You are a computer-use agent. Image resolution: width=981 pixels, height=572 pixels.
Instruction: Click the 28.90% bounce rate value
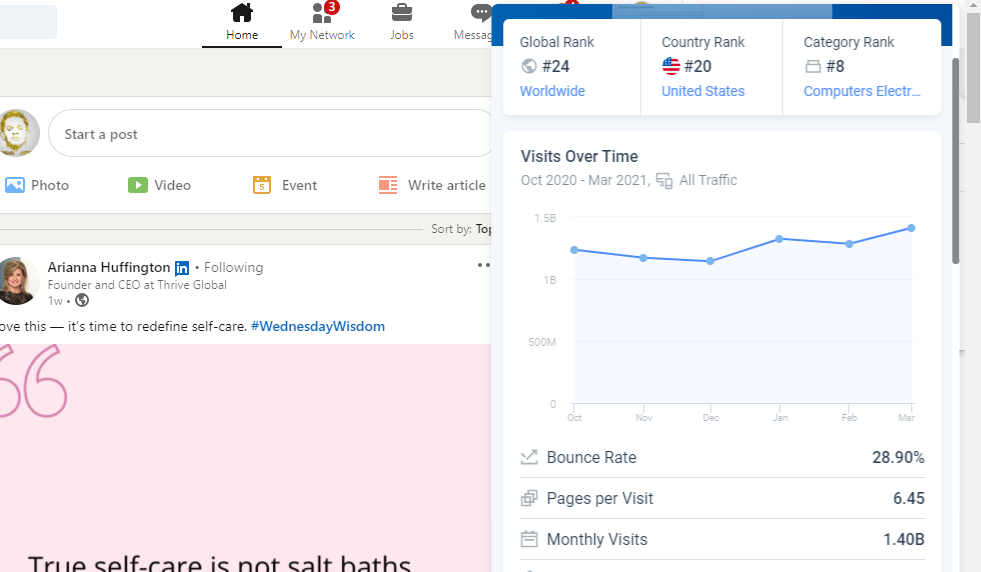(x=898, y=457)
